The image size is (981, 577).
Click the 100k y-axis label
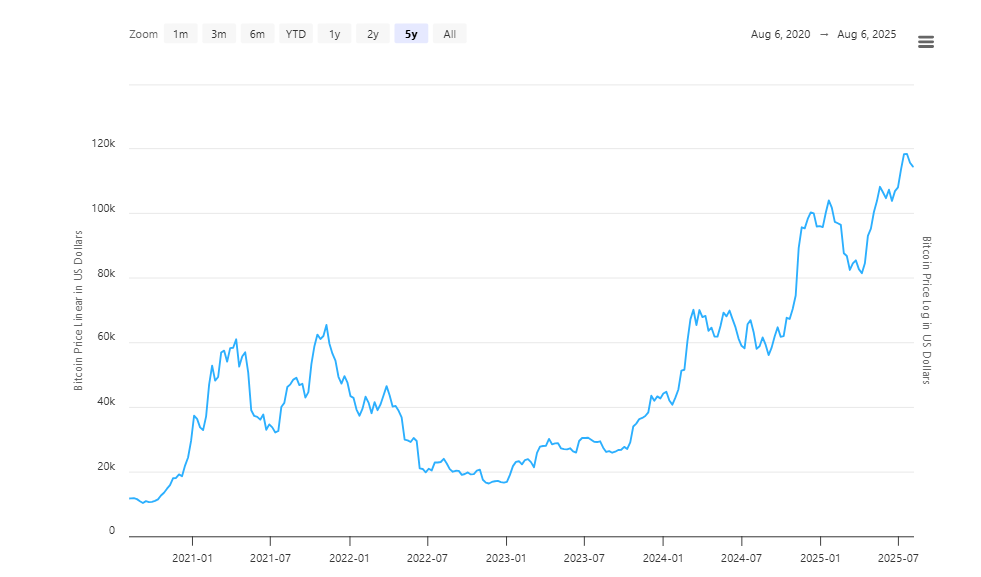(103, 208)
